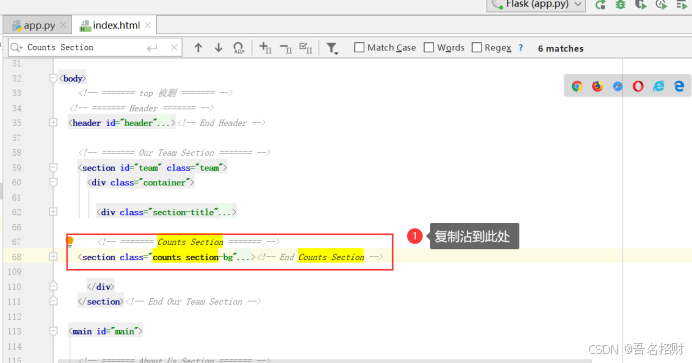Click folded header id="header" code line

point(122,123)
